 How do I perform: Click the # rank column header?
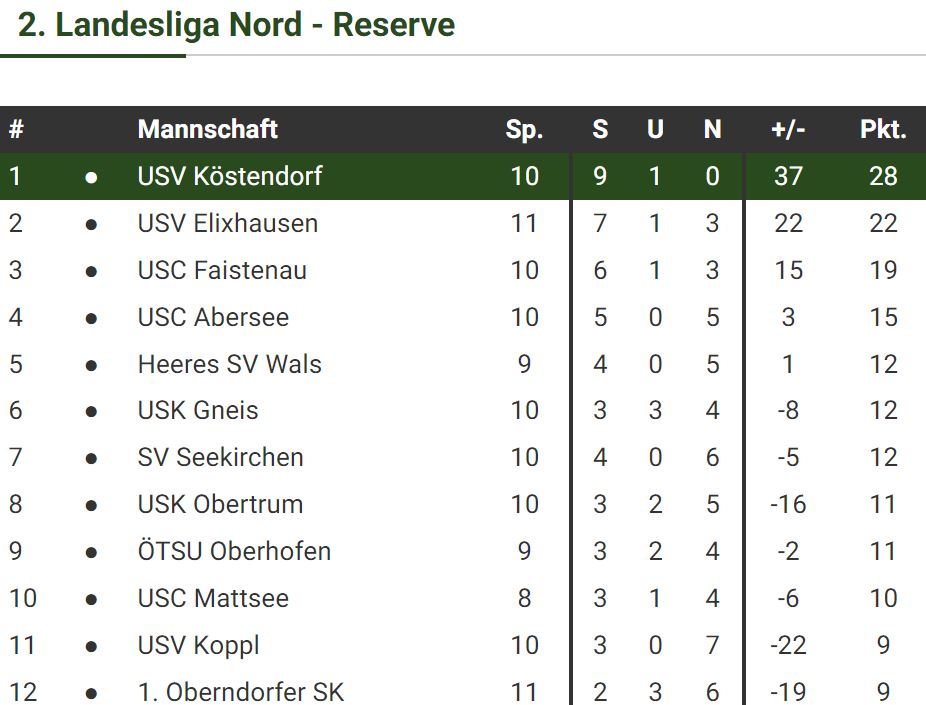tap(16, 129)
